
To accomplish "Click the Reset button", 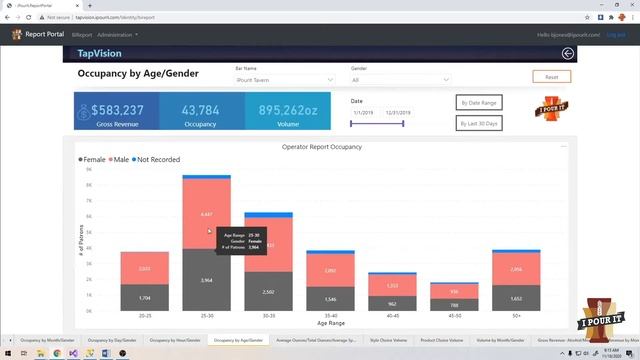I will click(x=551, y=77).
